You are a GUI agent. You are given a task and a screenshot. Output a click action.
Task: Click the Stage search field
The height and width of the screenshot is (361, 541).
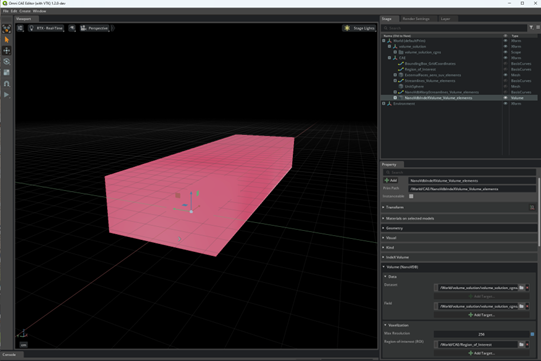pyautogui.click(x=454, y=28)
